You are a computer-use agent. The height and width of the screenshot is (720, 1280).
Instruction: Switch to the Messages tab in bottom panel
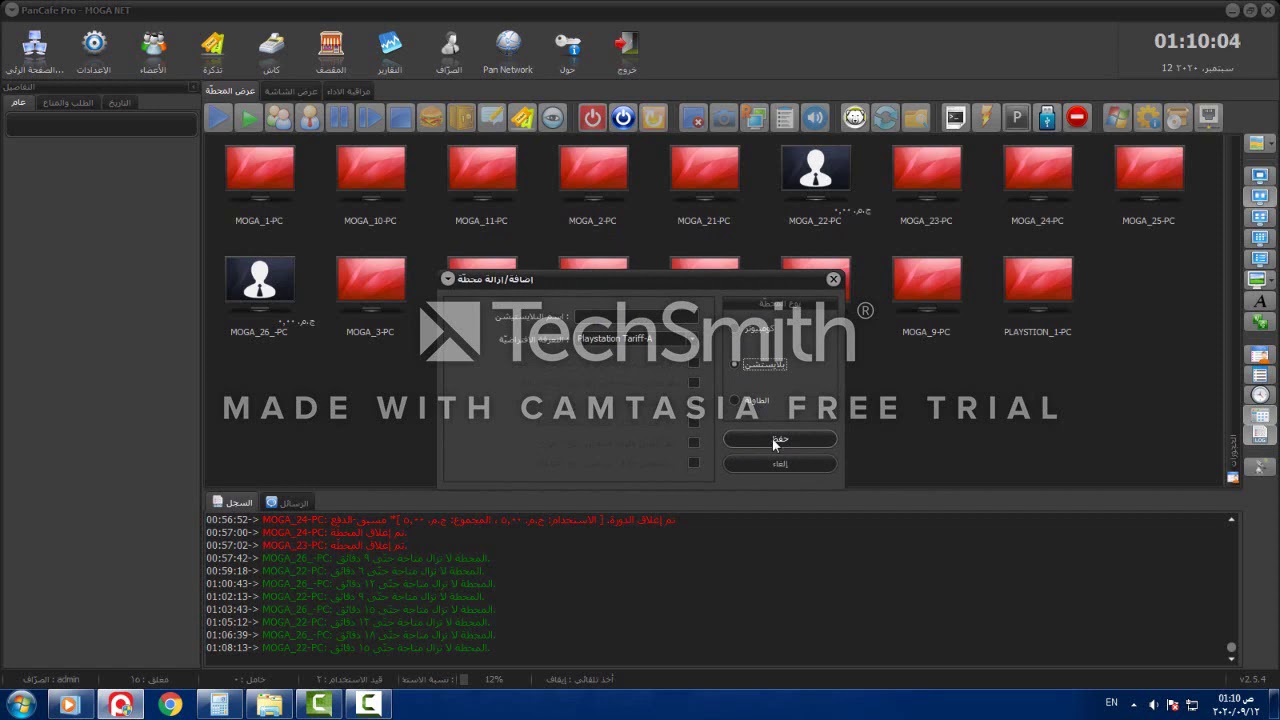point(287,502)
